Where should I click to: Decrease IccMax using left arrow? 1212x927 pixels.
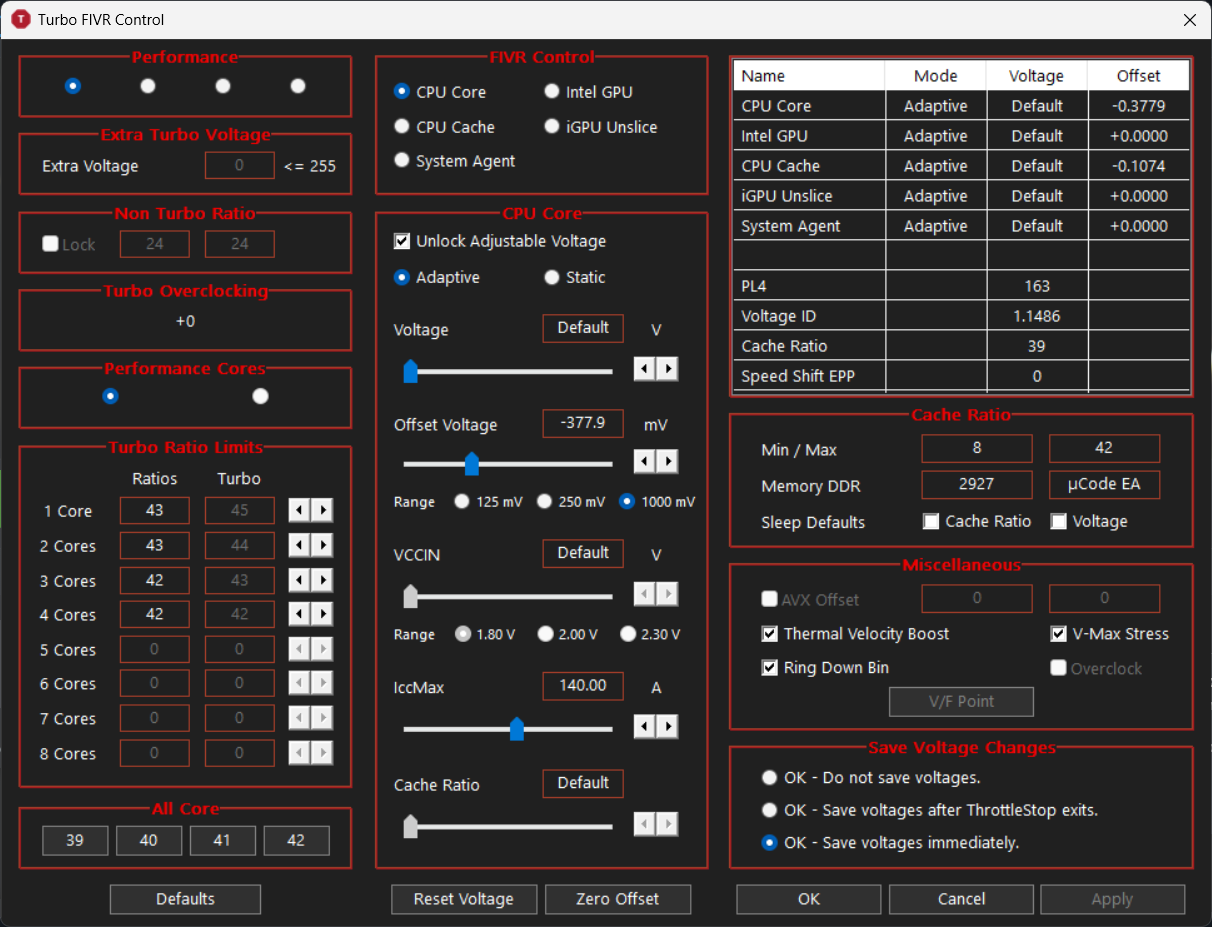pyautogui.click(x=645, y=726)
